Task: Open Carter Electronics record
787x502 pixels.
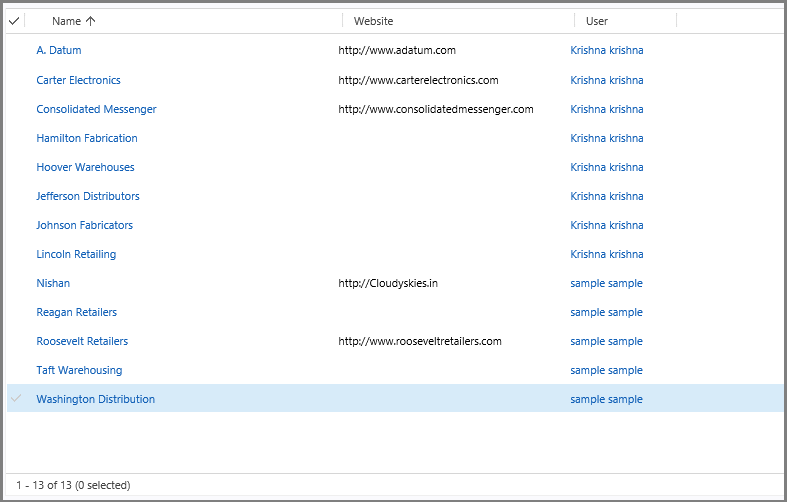Action: (x=78, y=80)
